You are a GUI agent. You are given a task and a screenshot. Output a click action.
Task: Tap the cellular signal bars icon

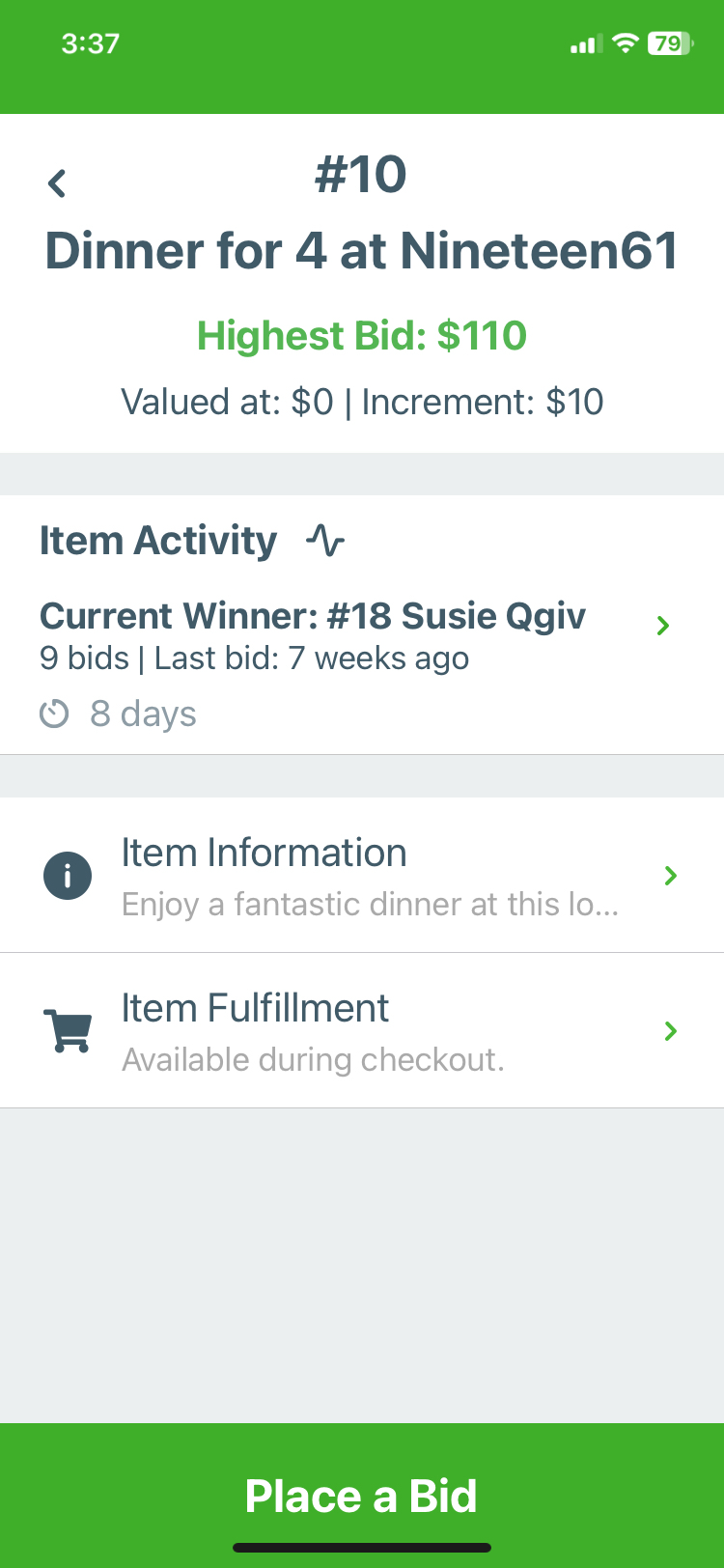(x=586, y=43)
